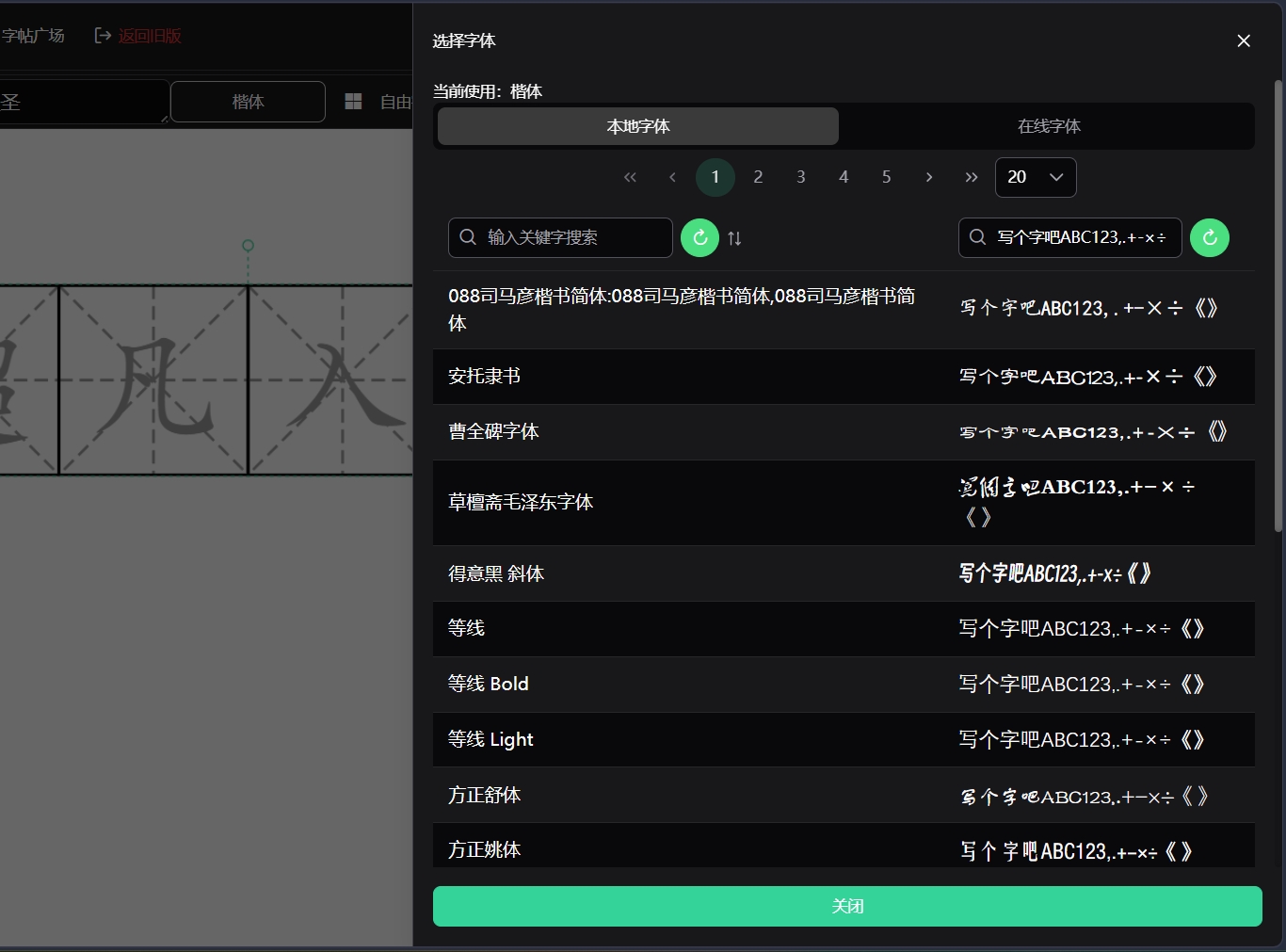The image size is (1286, 952).
Task: Refresh results with green icon beside keyword search
Action: click(x=699, y=237)
